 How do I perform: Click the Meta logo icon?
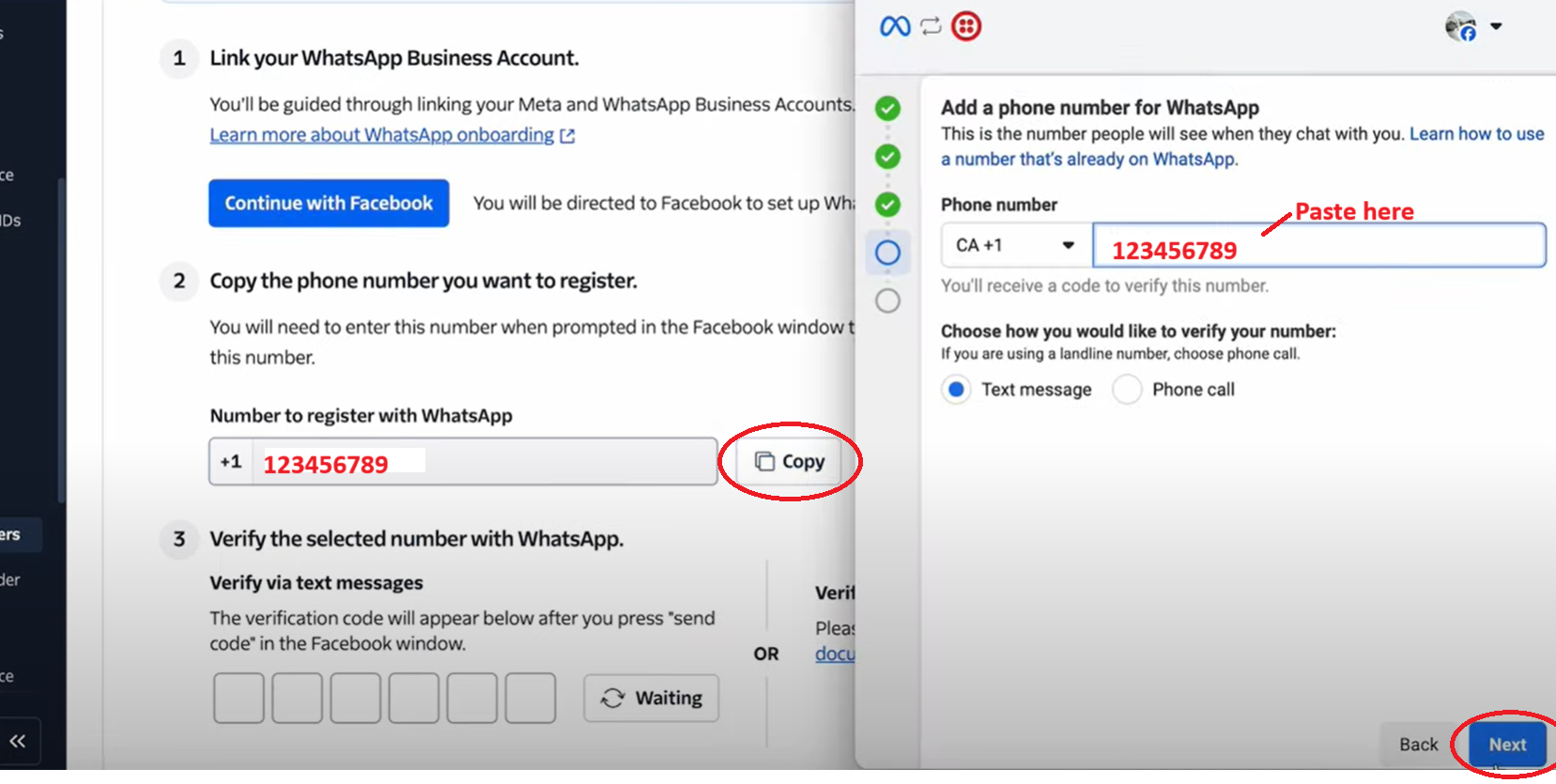click(x=895, y=26)
